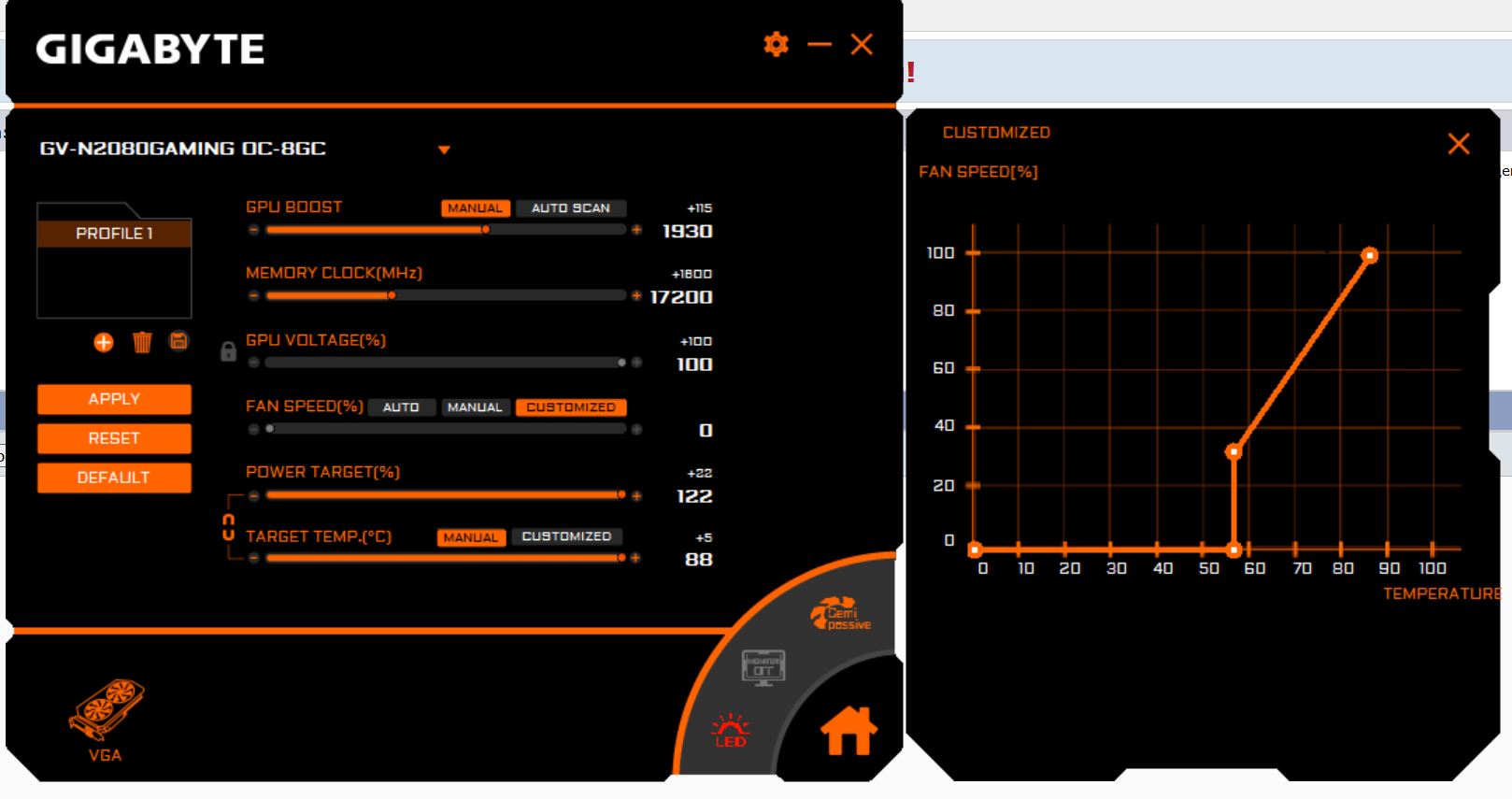This screenshot has width=1512, height=799.
Task: Set Fan Speed mode to Customized
Action: tap(571, 407)
